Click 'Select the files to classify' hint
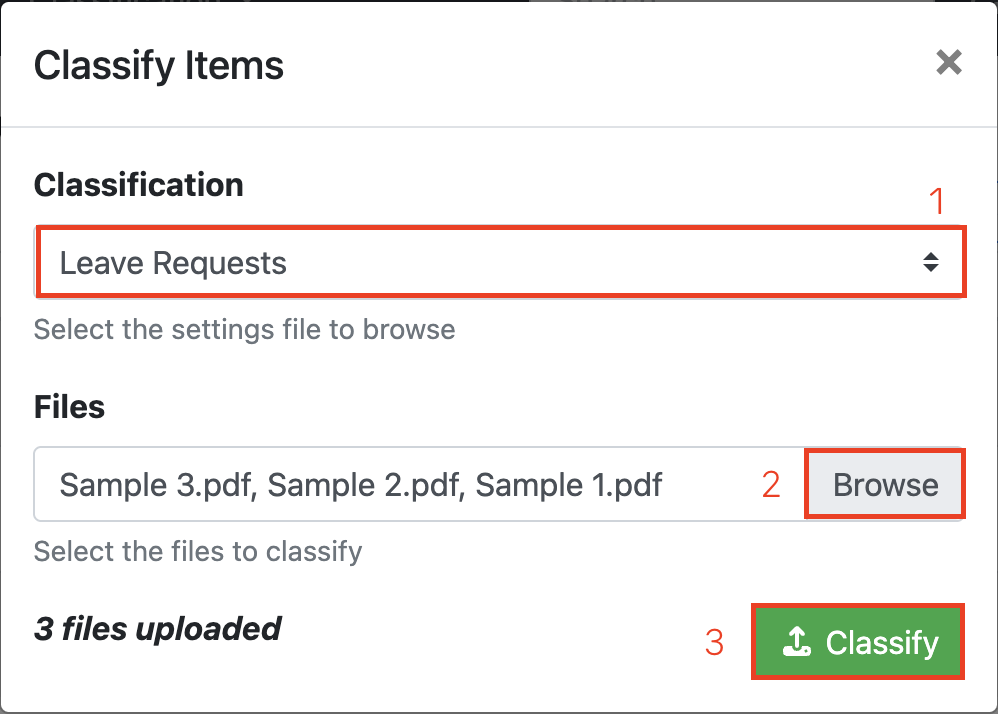The width and height of the screenshot is (998, 714). click(198, 551)
